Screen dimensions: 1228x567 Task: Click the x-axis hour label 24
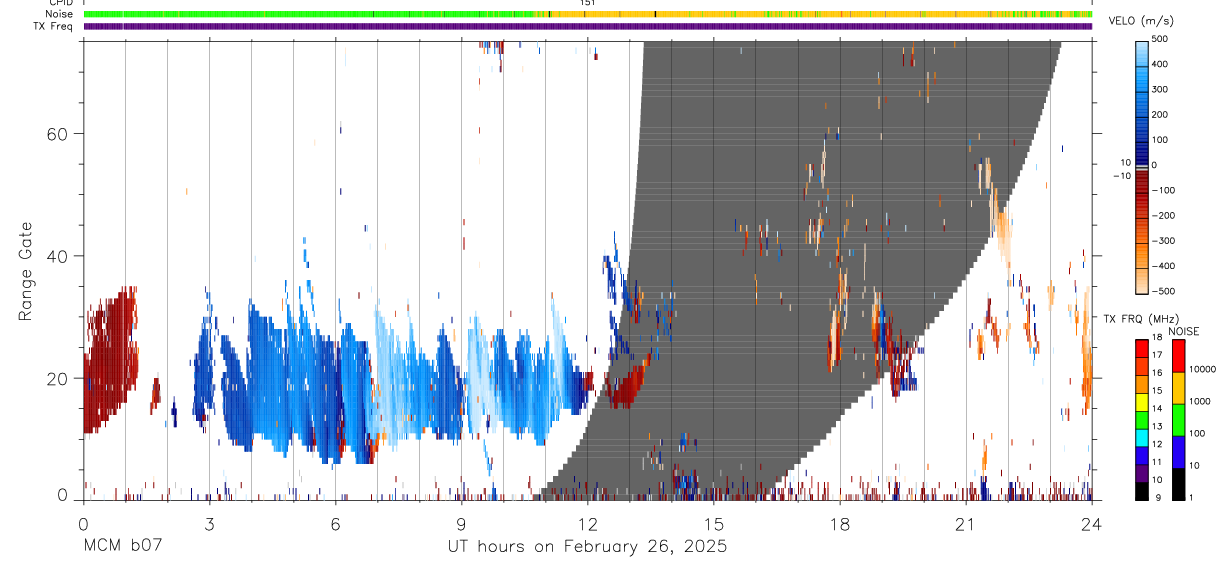pyautogui.click(x=1091, y=523)
